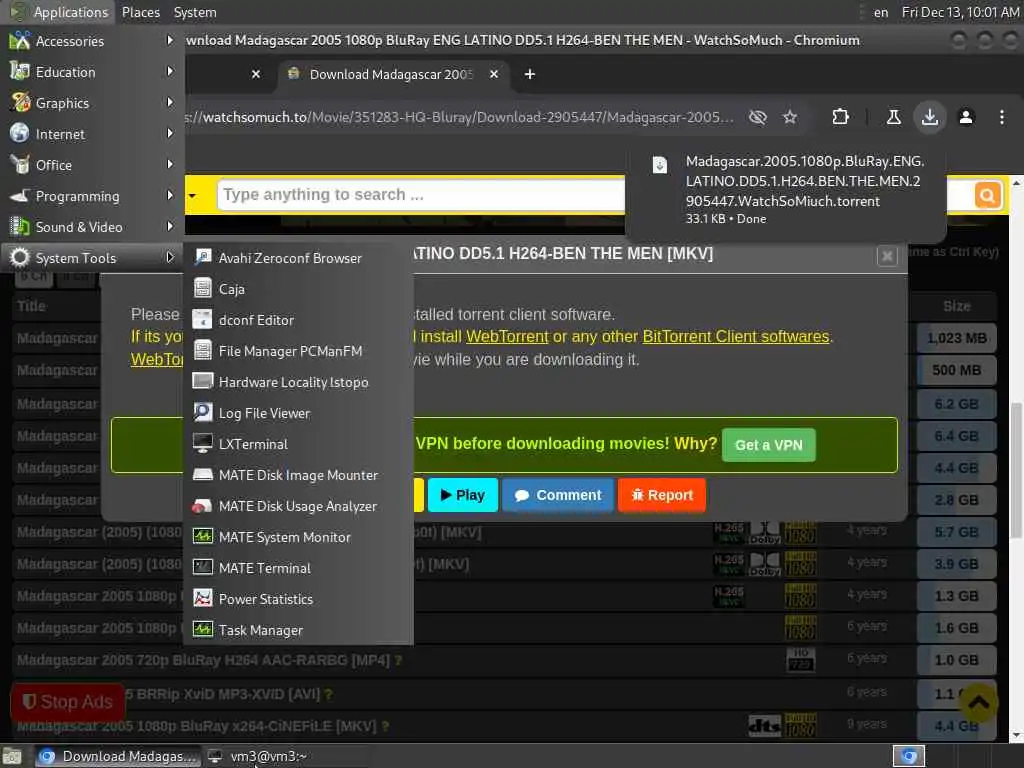The height and width of the screenshot is (768, 1024).
Task: Bookmark this page with star icon
Action: 790,117
